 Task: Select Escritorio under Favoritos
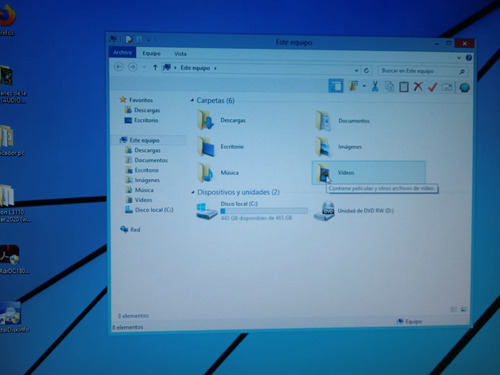(x=141, y=120)
